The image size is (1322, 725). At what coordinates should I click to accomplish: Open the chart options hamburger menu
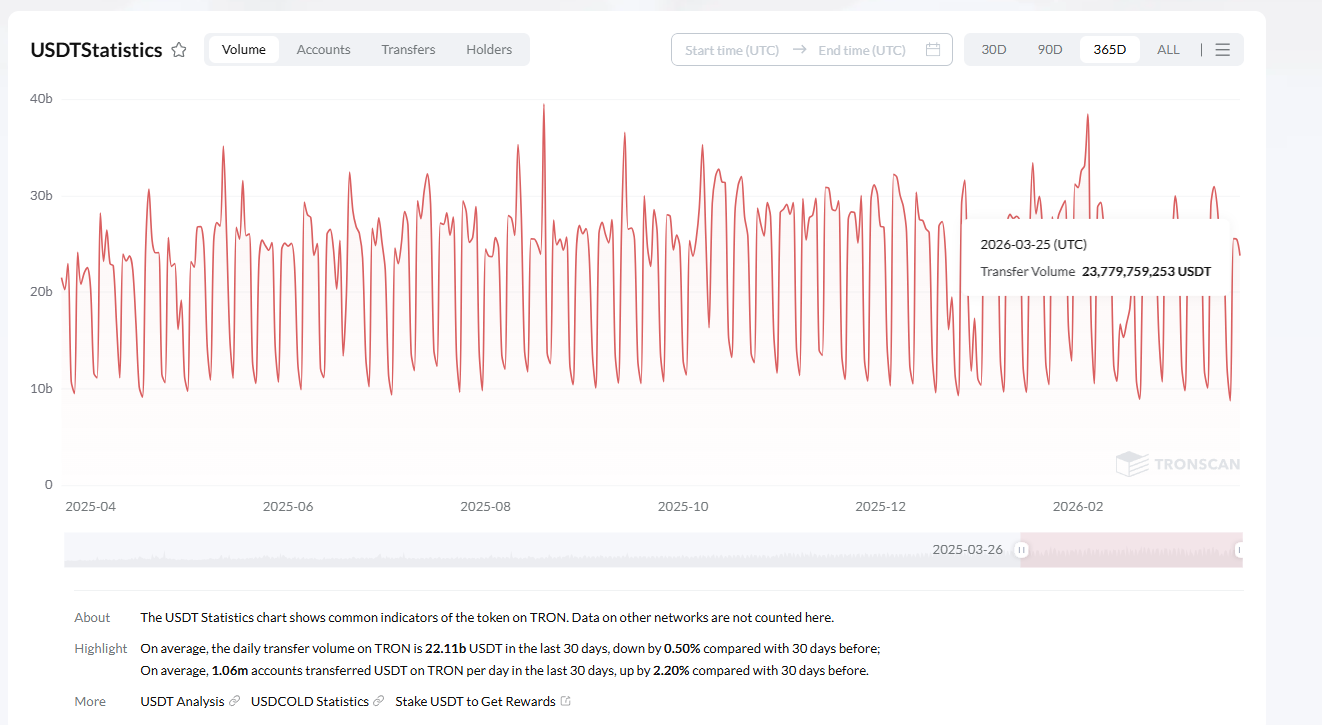(x=1222, y=50)
